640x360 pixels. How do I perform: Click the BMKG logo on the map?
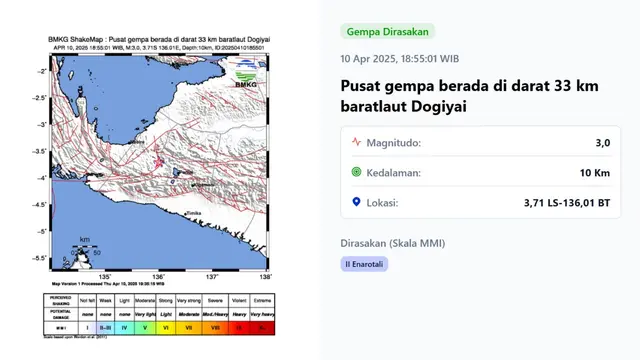click(246, 73)
